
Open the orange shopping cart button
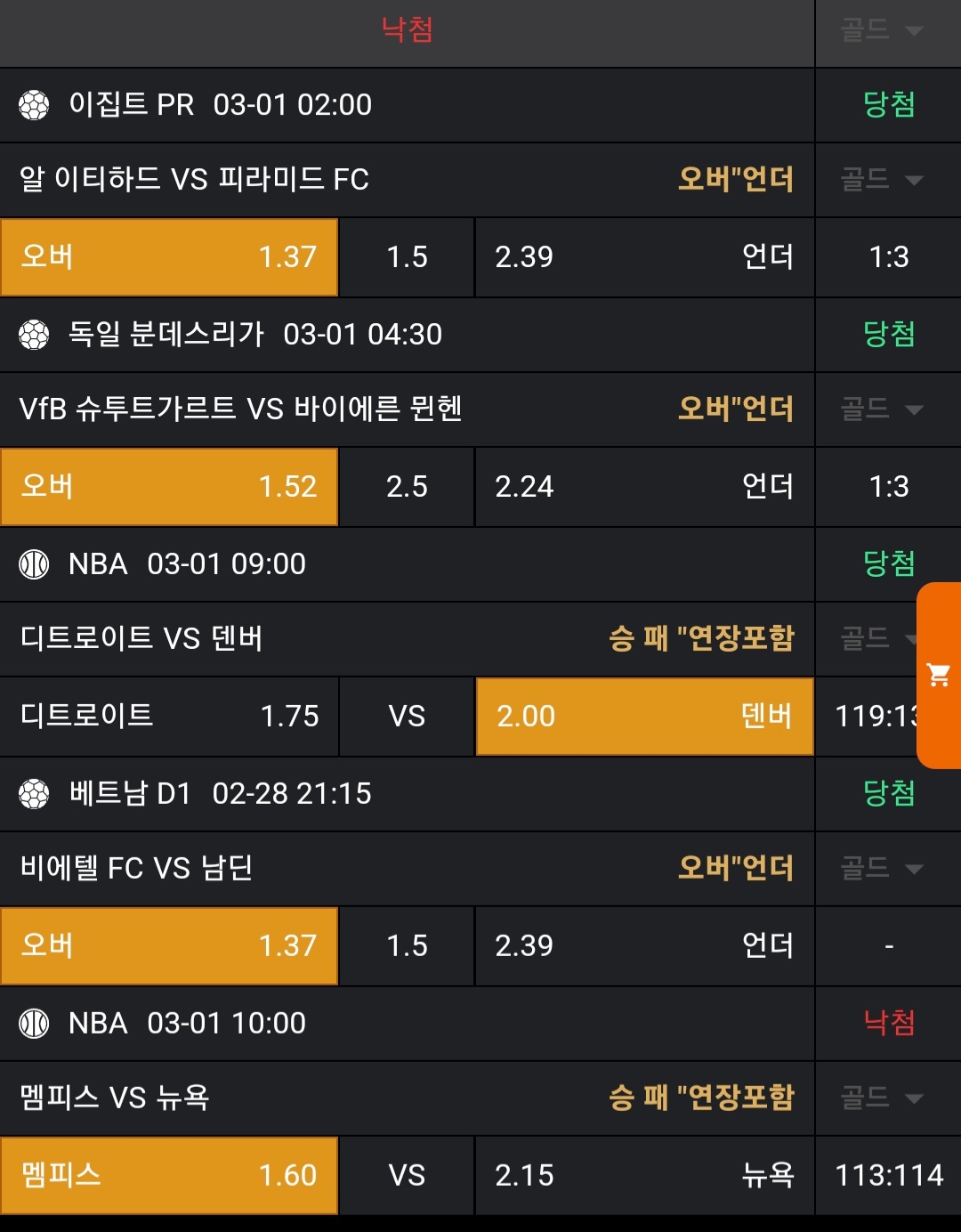[939, 676]
